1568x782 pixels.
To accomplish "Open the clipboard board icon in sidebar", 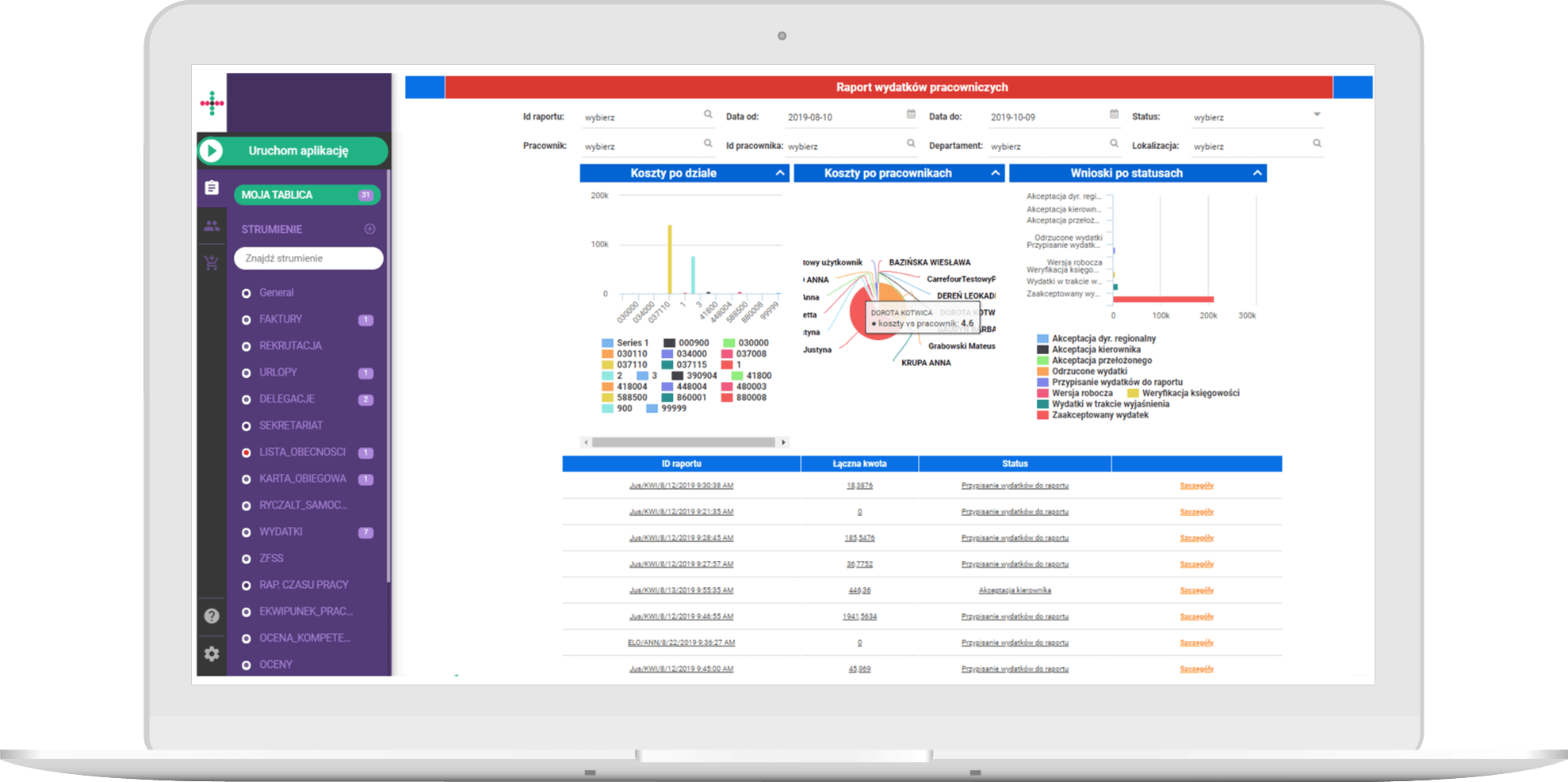I will pos(212,188).
